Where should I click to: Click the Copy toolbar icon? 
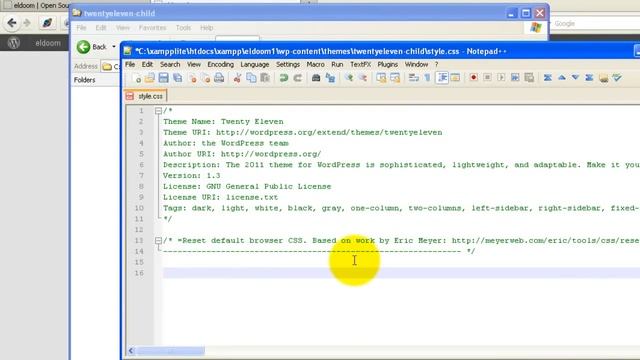point(251,78)
